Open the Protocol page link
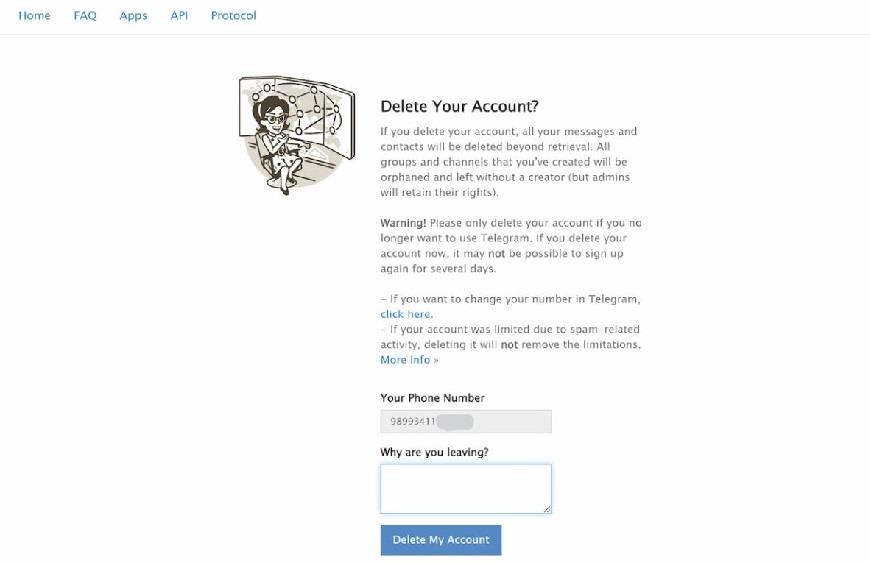870x562 pixels. point(234,16)
